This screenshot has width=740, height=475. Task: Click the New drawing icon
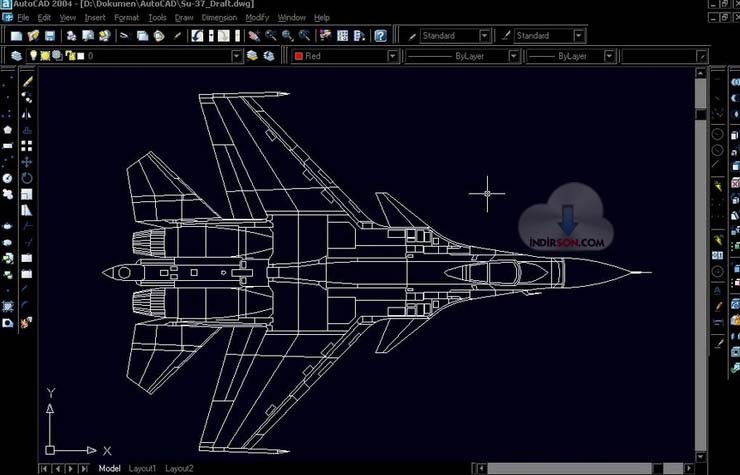[17, 36]
